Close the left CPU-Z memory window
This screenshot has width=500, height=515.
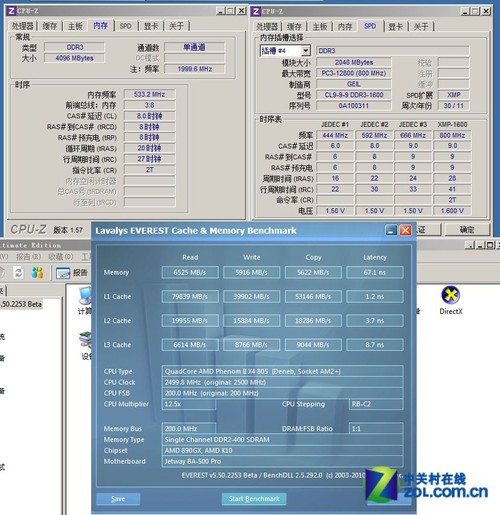(x=241, y=11)
